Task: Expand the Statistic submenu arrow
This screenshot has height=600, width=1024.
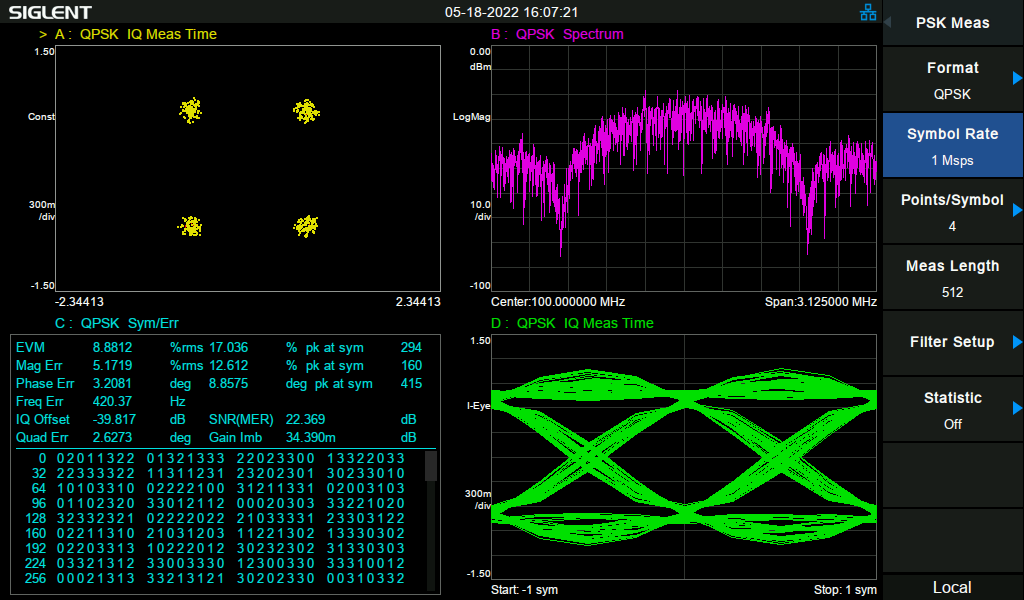Action: point(1017,408)
